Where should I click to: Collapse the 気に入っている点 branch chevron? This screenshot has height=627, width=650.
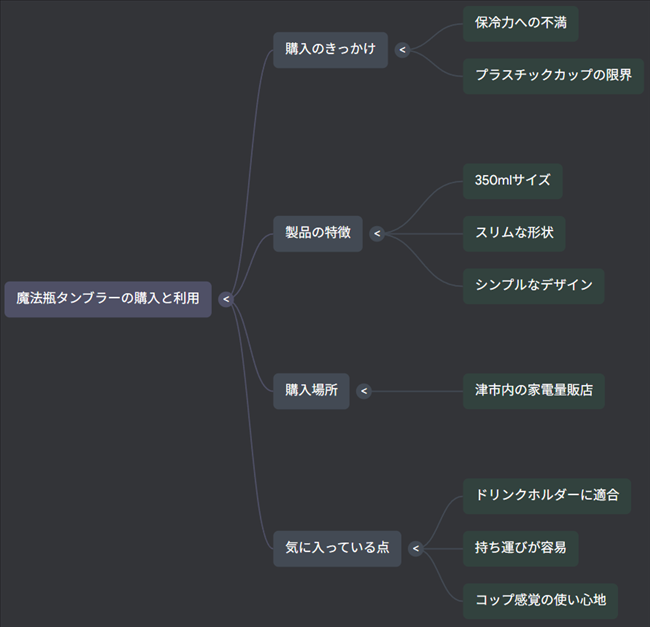416,548
